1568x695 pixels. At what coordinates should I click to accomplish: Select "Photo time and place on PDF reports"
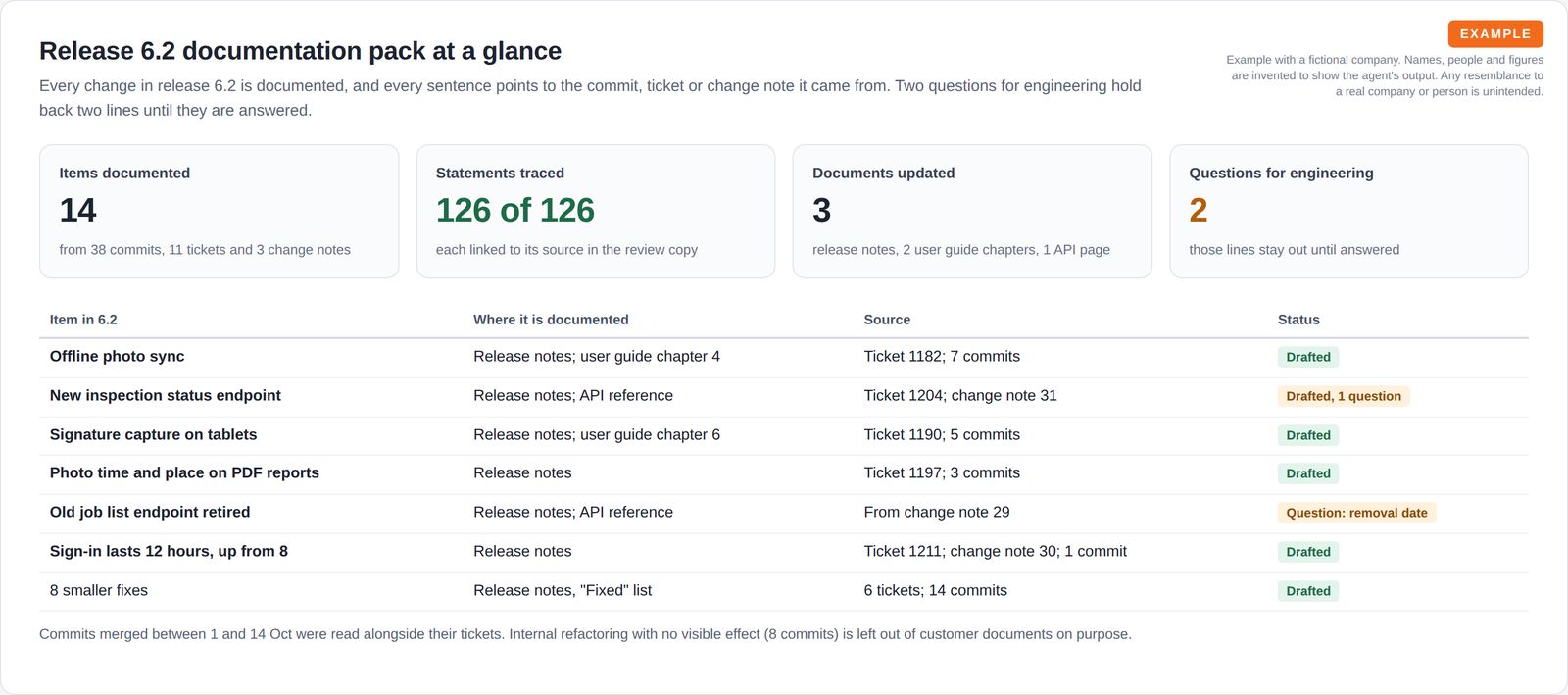pos(184,473)
